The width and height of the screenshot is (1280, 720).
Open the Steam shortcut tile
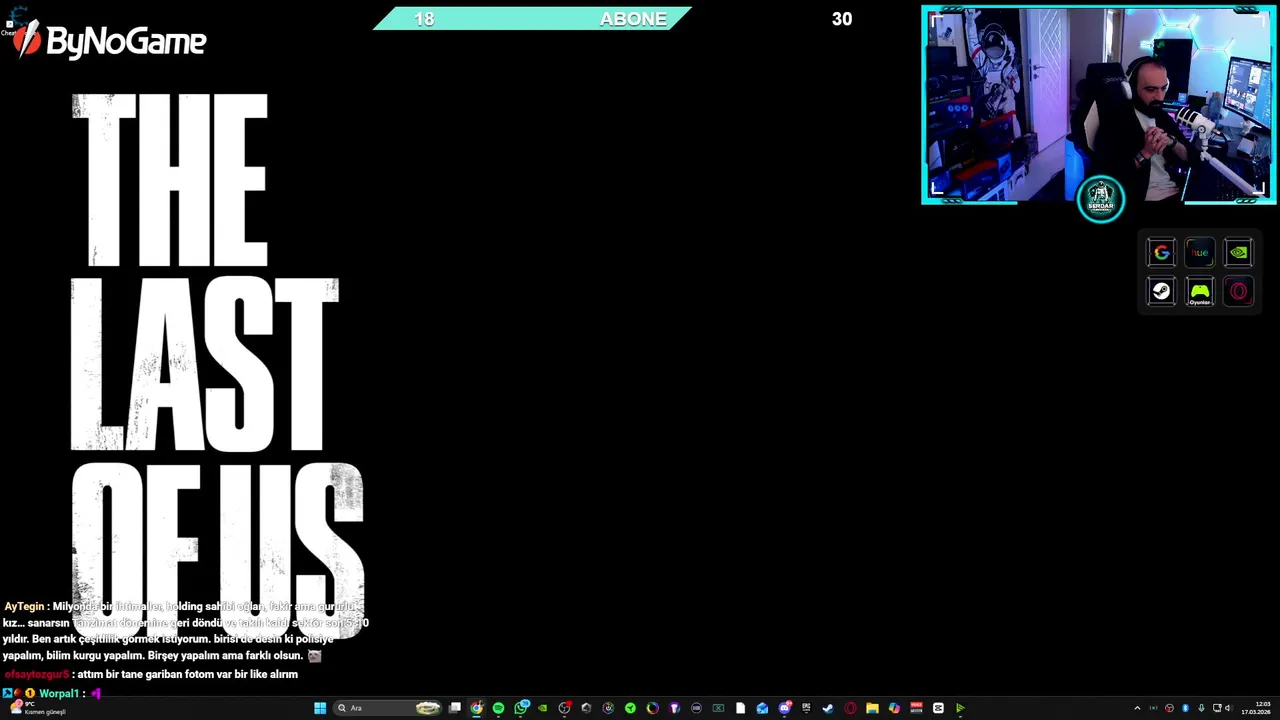point(1161,291)
